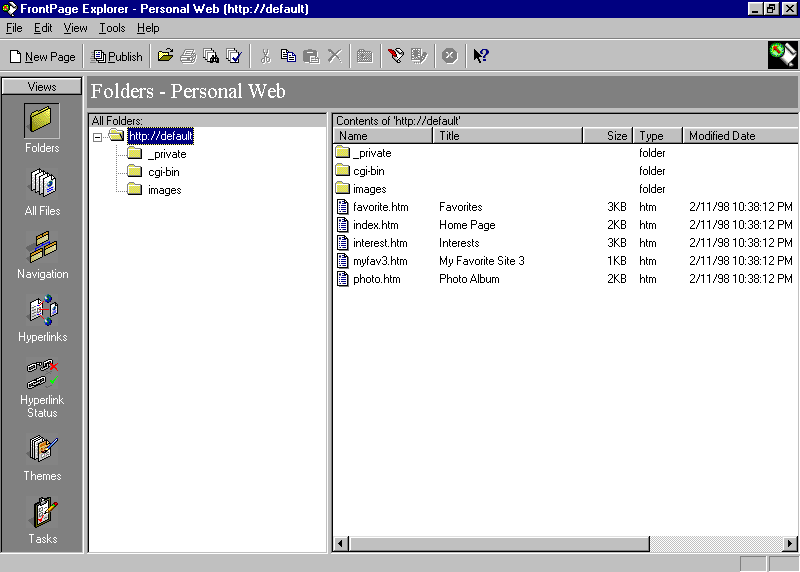Click 'Interests' title cell

(x=459, y=243)
